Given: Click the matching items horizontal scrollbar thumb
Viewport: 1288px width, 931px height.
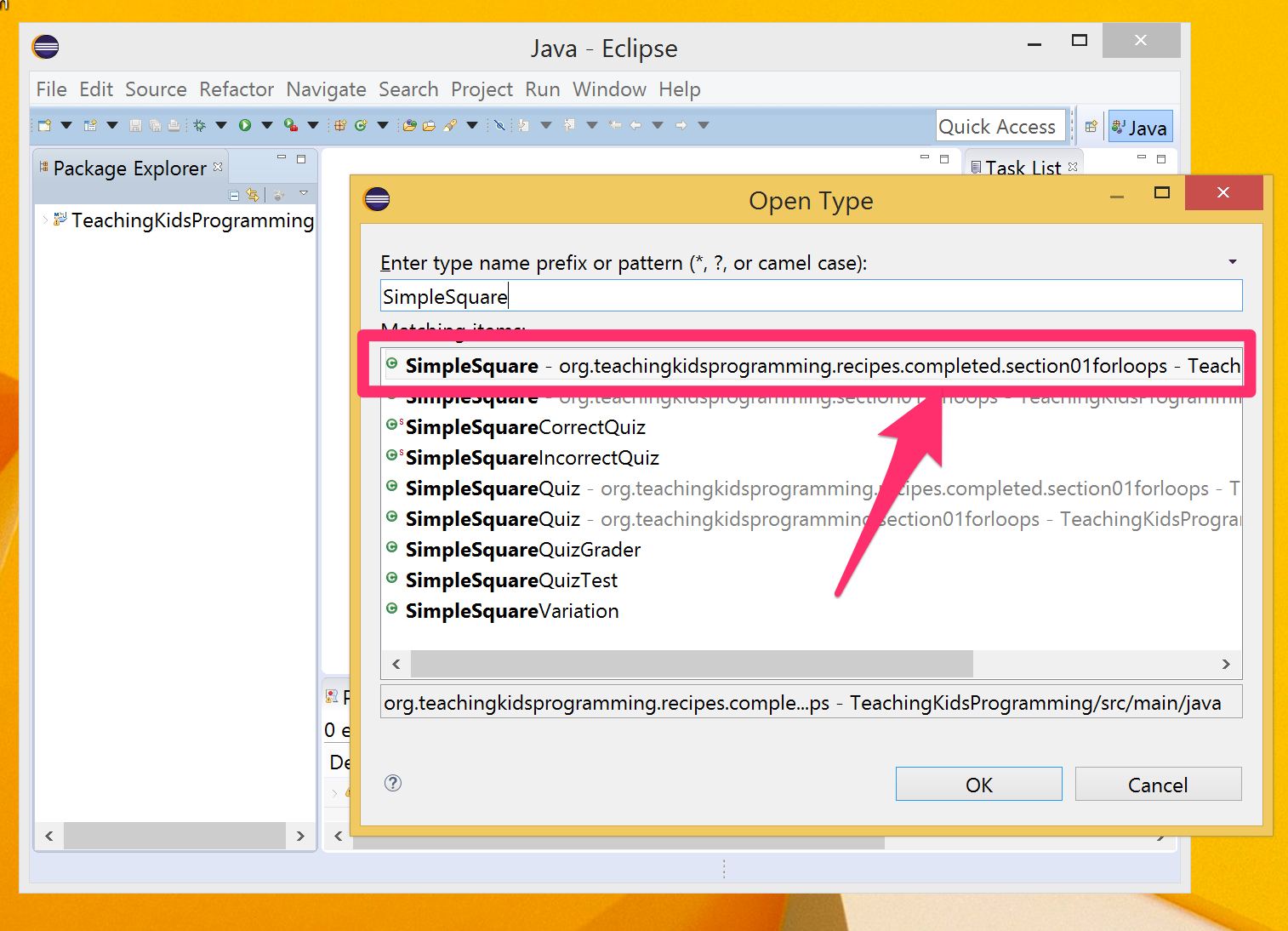Looking at the screenshot, I should [x=691, y=664].
